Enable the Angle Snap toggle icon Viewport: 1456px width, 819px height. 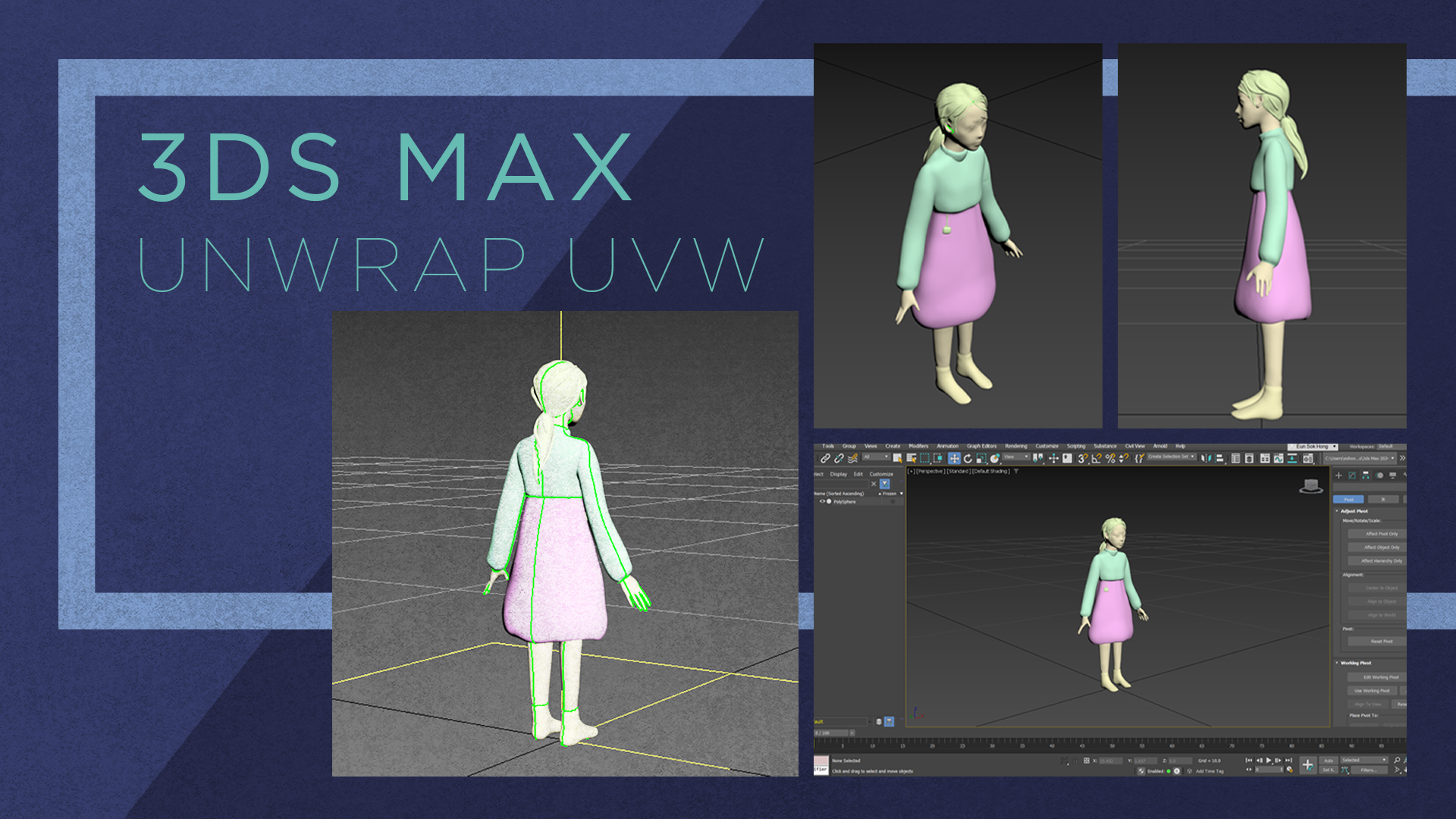click(1096, 458)
